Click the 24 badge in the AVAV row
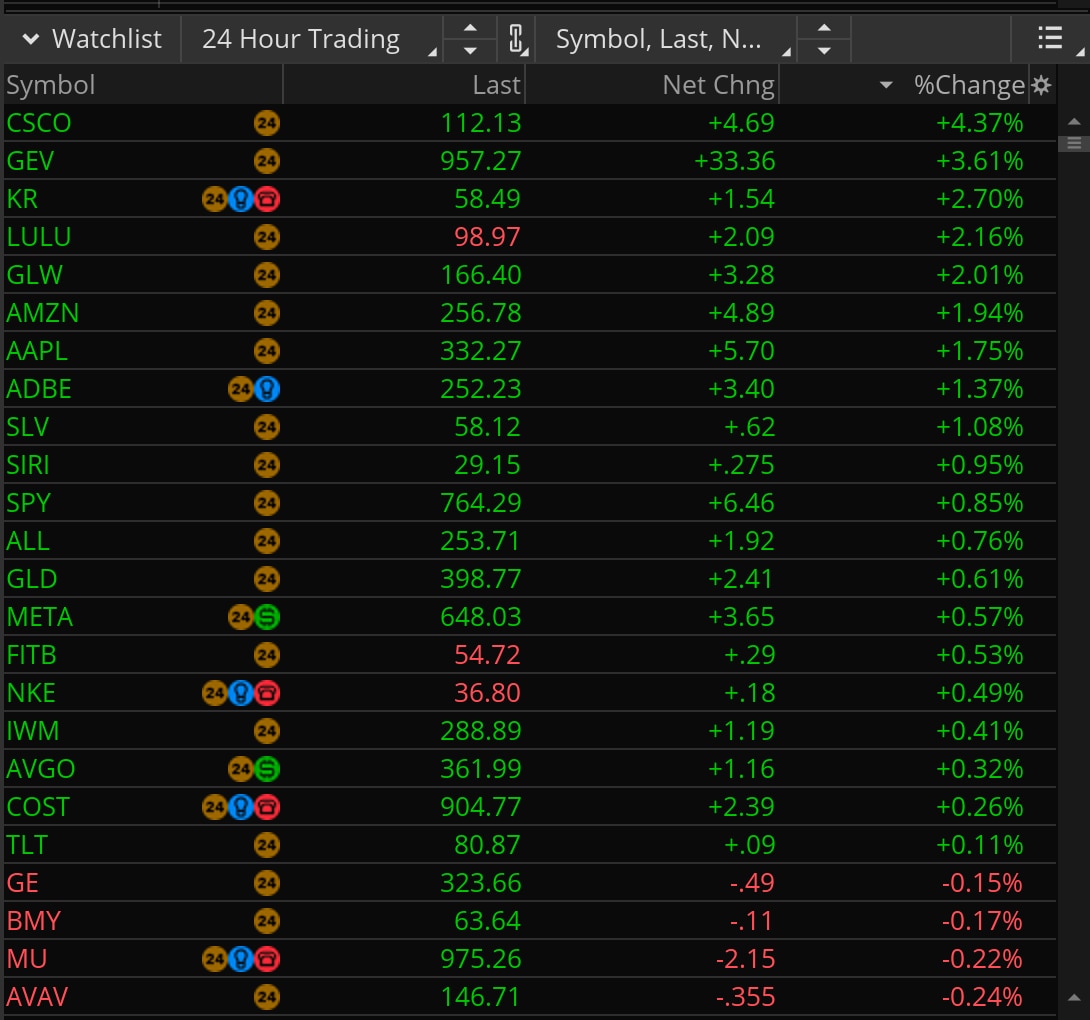The width and height of the screenshot is (1090, 1020). pos(266,997)
